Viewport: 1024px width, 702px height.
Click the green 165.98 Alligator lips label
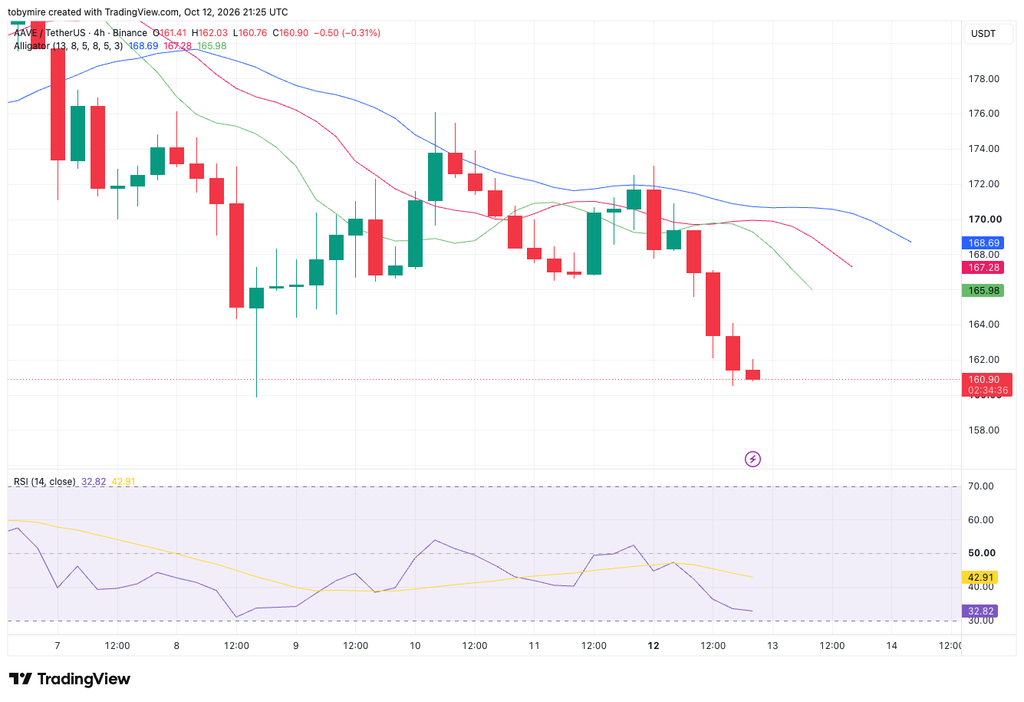click(x=984, y=291)
